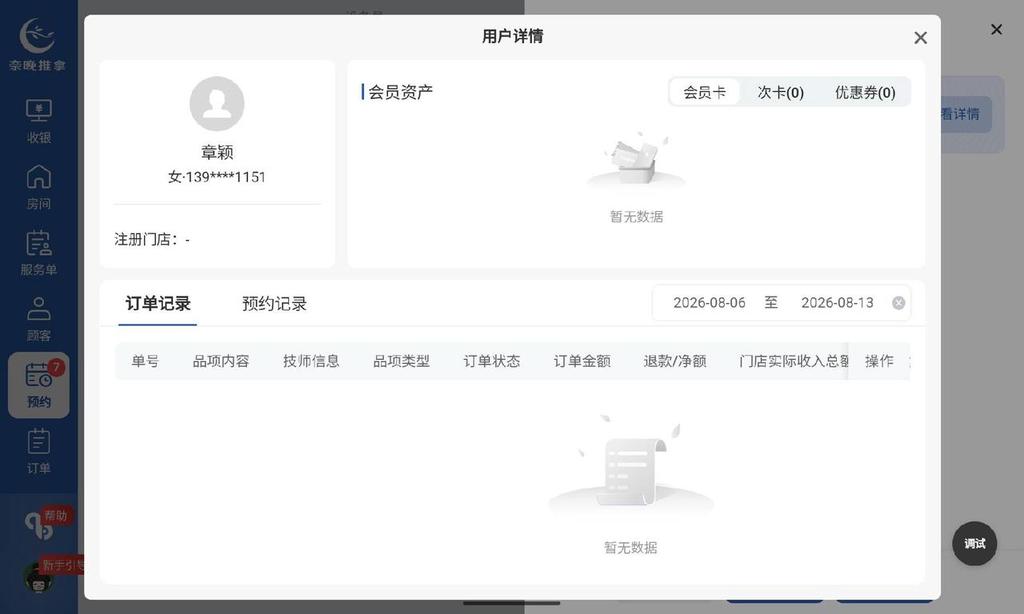Click the 用户详情 dialog title
1024x614 pixels.
(513, 37)
